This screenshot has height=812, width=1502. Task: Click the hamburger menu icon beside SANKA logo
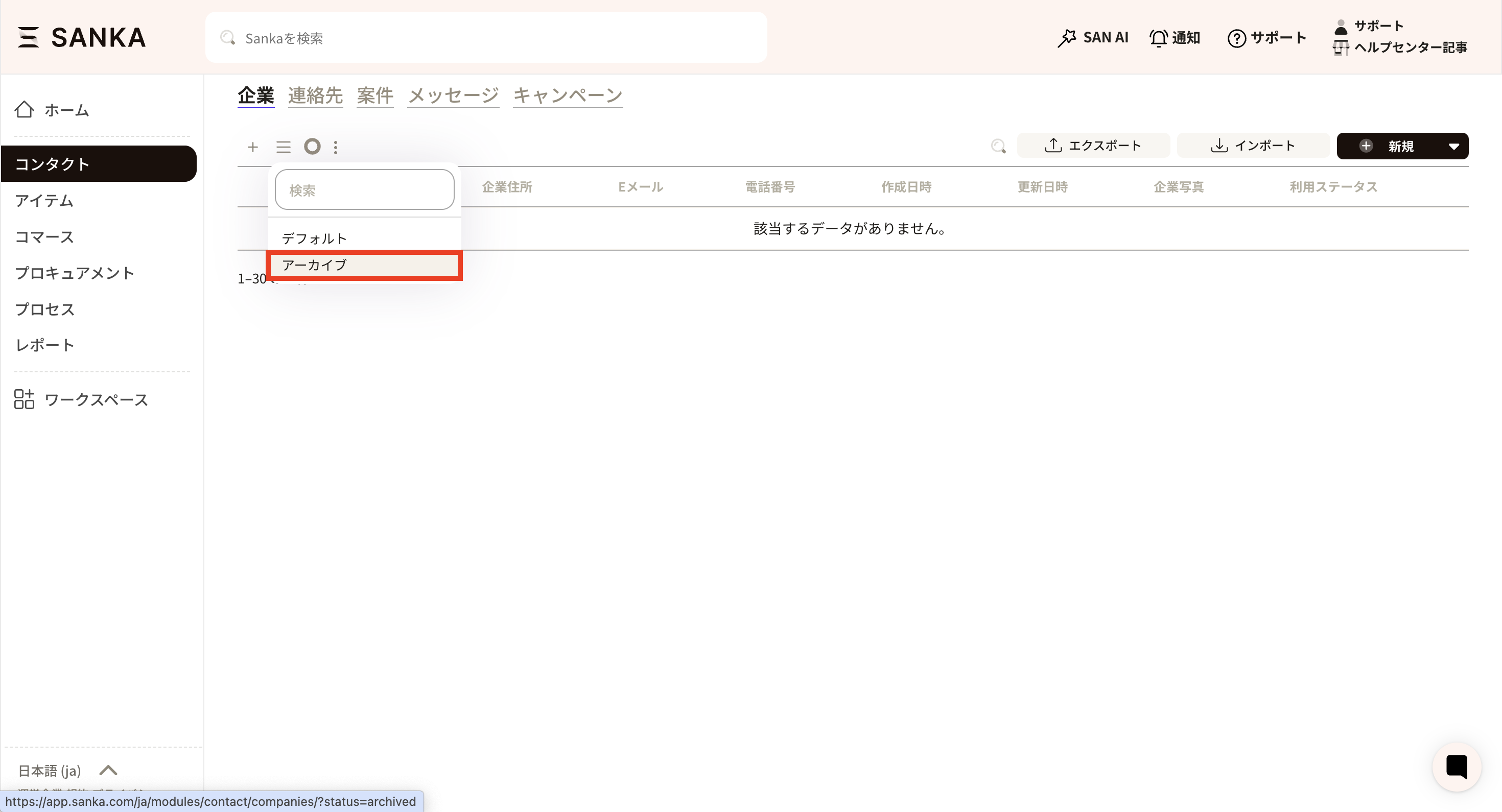pyautogui.click(x=28, y=37)
